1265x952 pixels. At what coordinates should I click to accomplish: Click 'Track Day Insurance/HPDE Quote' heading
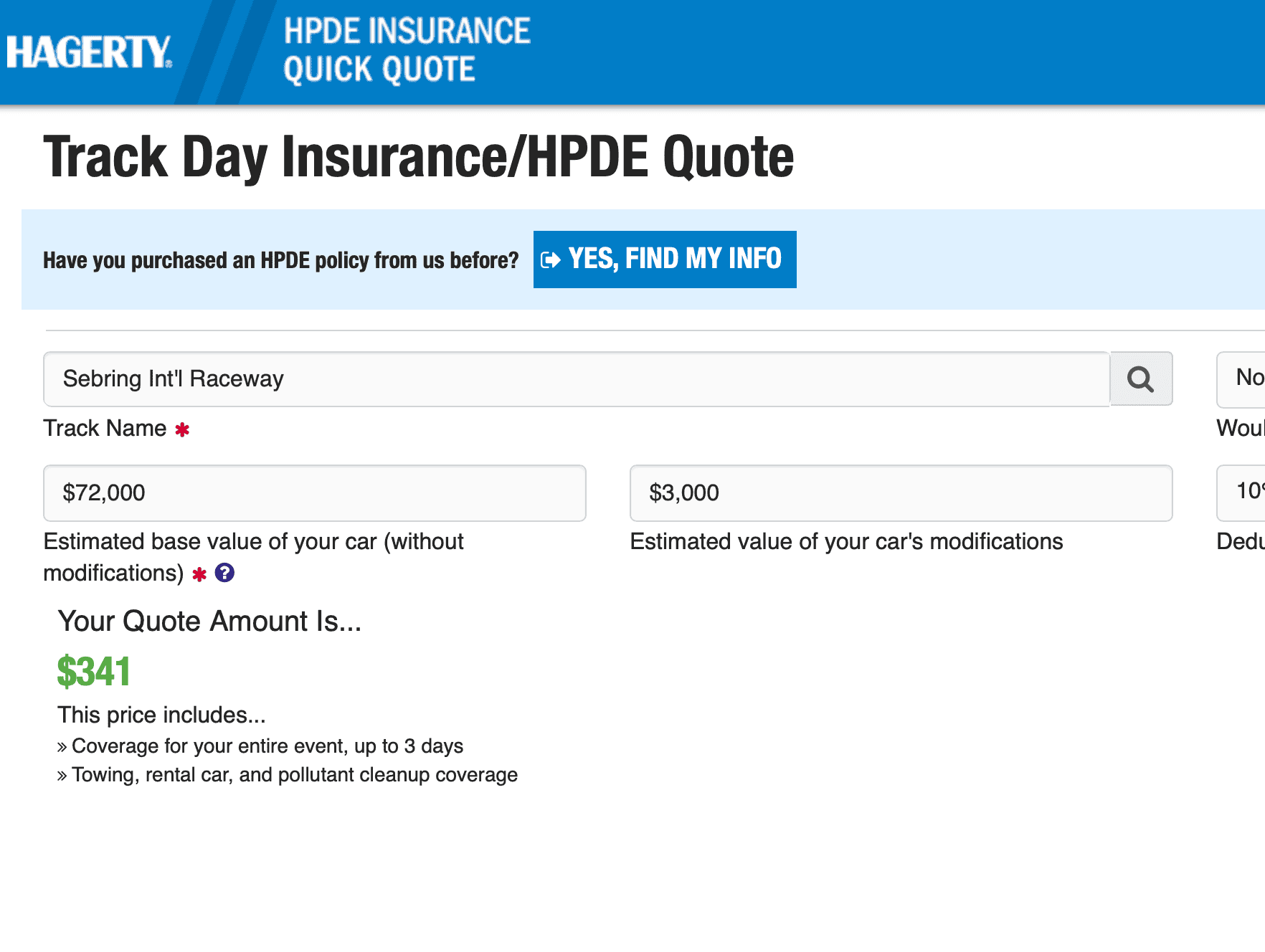(x=419, y=158)
